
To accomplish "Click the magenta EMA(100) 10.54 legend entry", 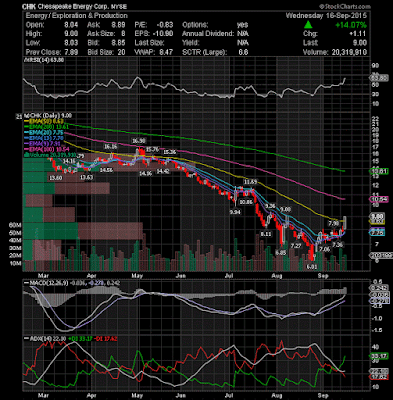I will [x=47, y=149].
